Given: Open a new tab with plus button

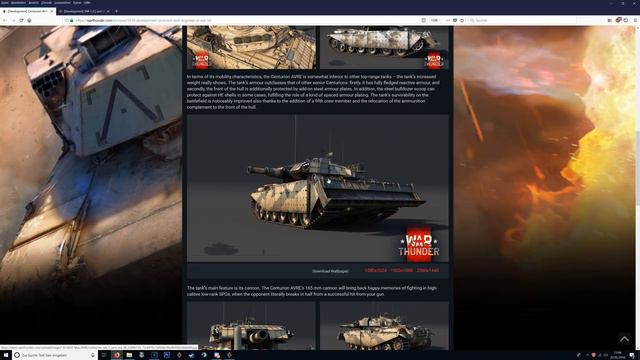Looking at the screenshot, I should tap(116, 11).
